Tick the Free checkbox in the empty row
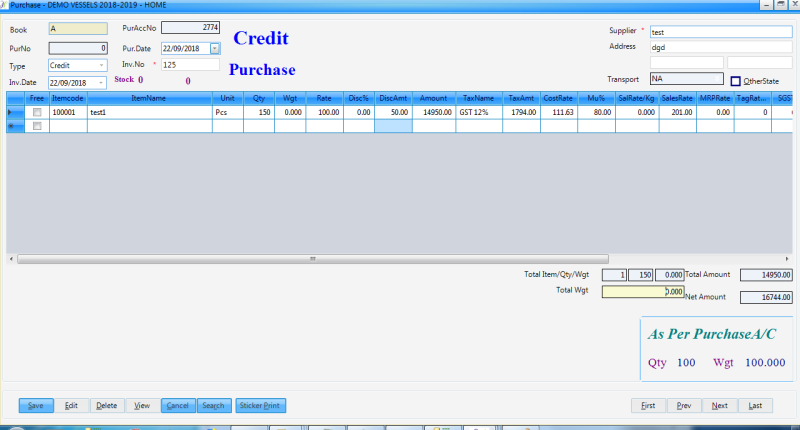800x430 pixels. pyautogui.click(x=37, y=126)
